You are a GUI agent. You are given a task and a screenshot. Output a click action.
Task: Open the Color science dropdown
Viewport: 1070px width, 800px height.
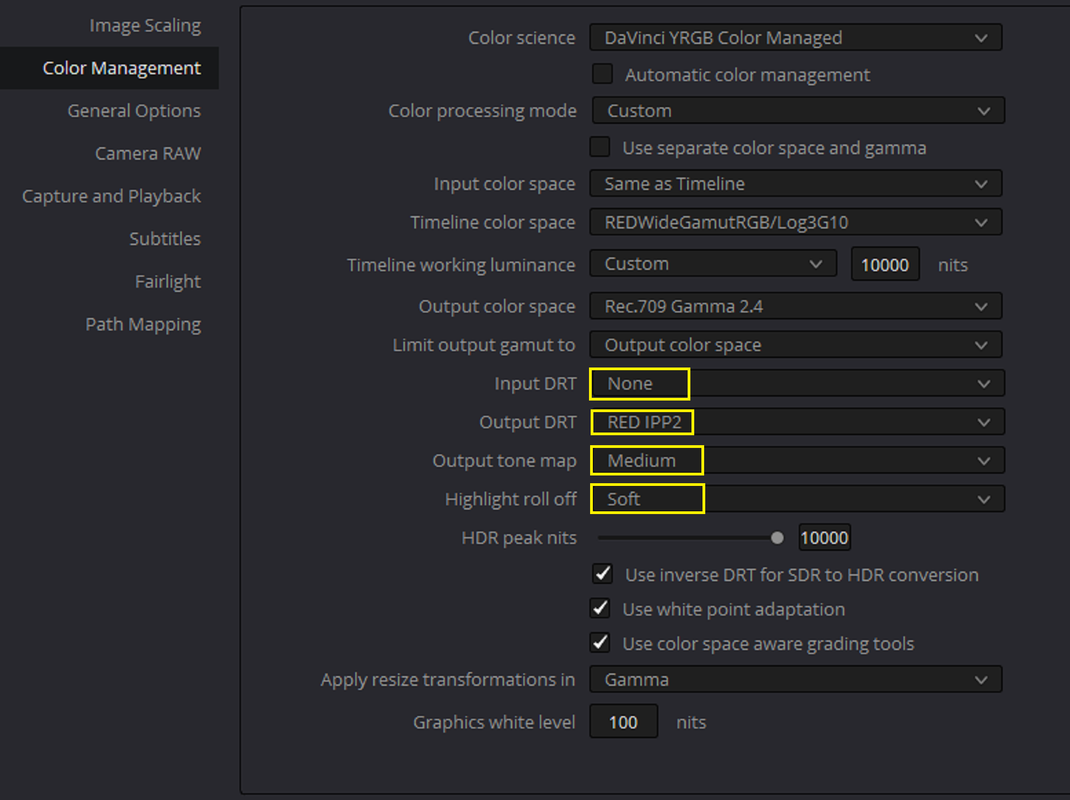pos(796,38)
